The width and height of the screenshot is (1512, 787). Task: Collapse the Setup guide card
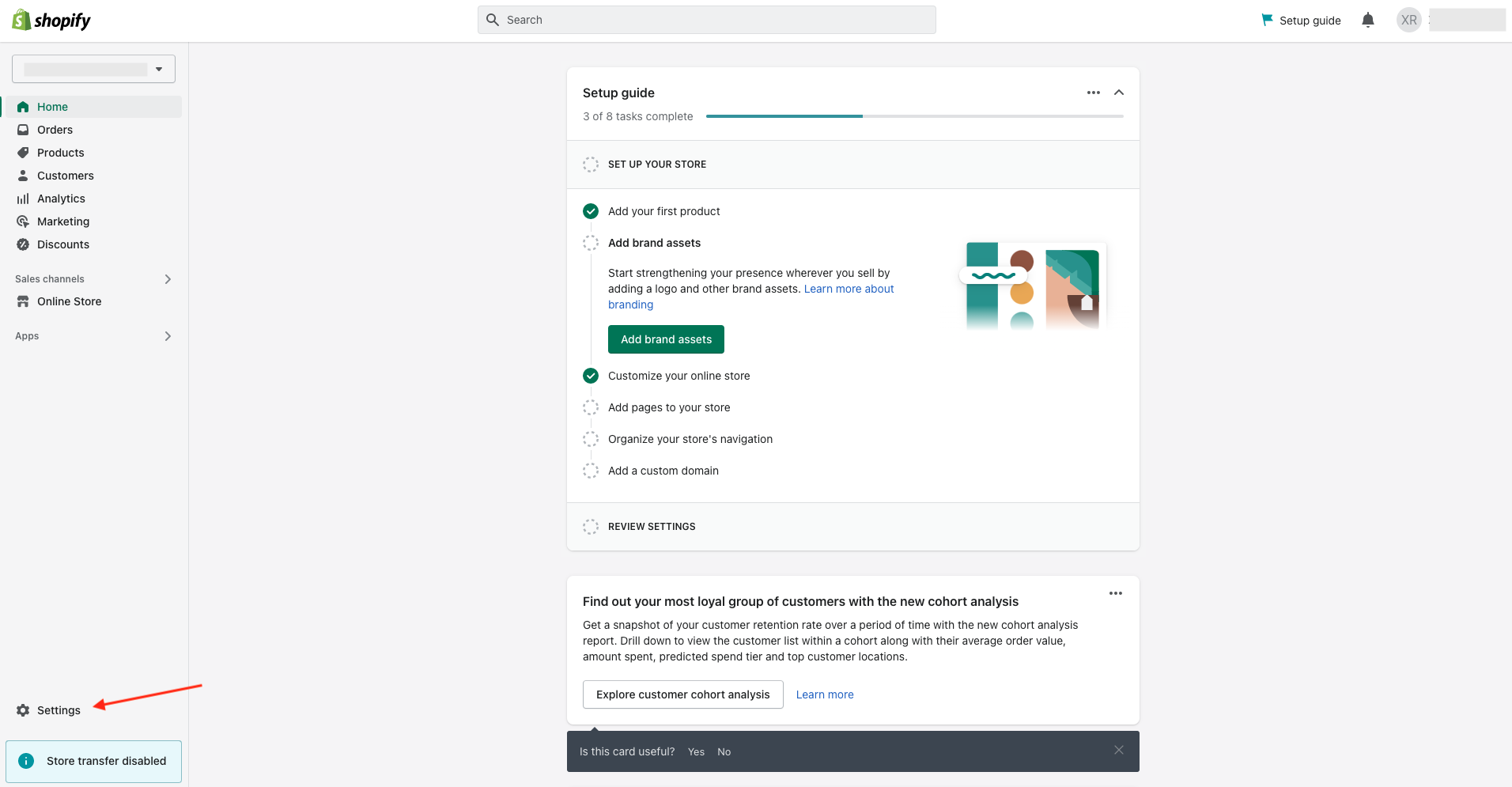pos(1119,93)
